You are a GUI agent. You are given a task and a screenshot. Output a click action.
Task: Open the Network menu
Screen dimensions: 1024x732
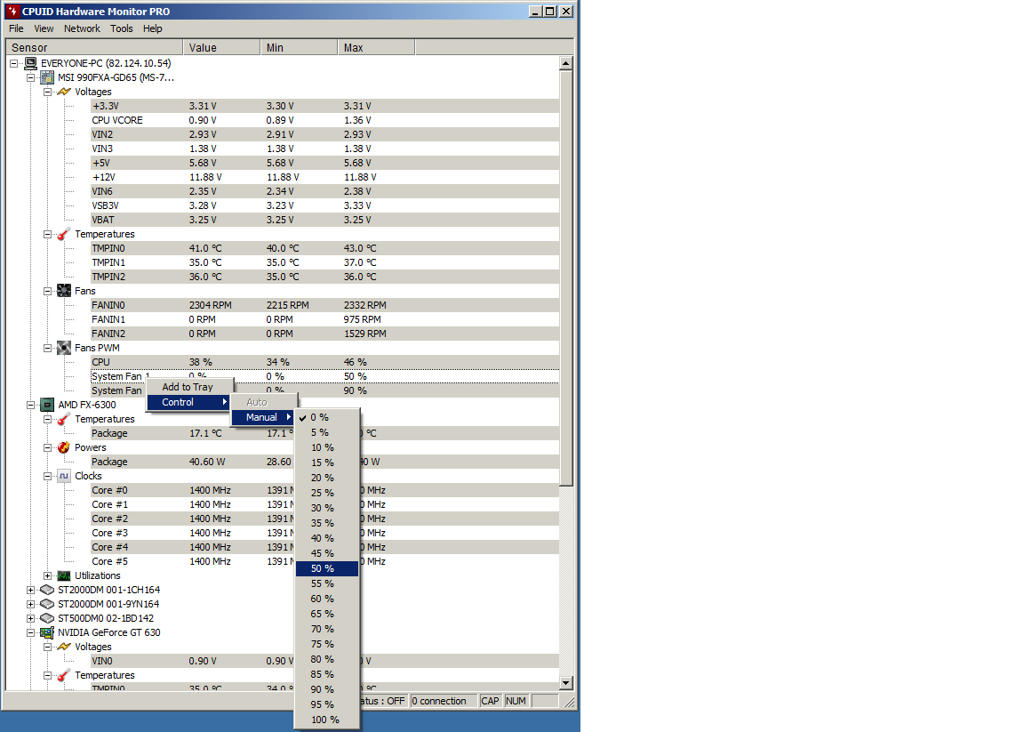[x=82, y=29]
